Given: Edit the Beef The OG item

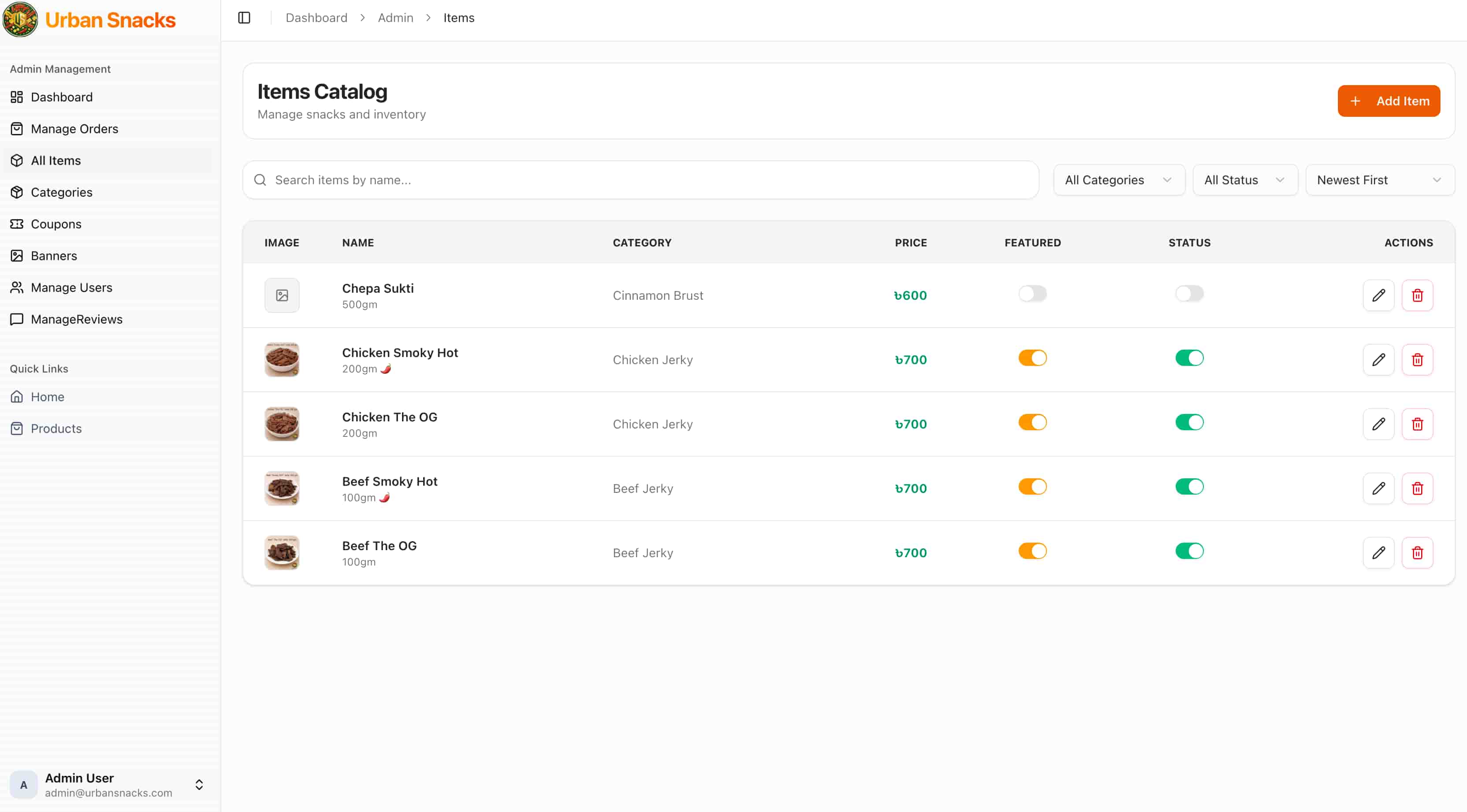Looking at the screenshot, I should coord(1378,552).
